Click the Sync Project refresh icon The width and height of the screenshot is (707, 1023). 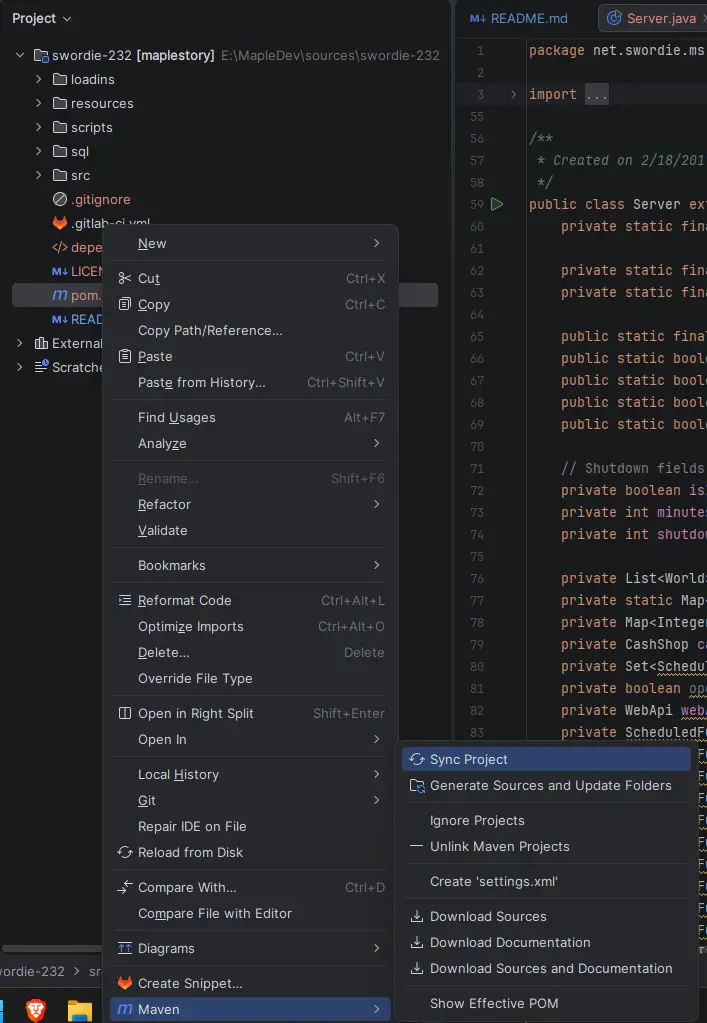417,759
